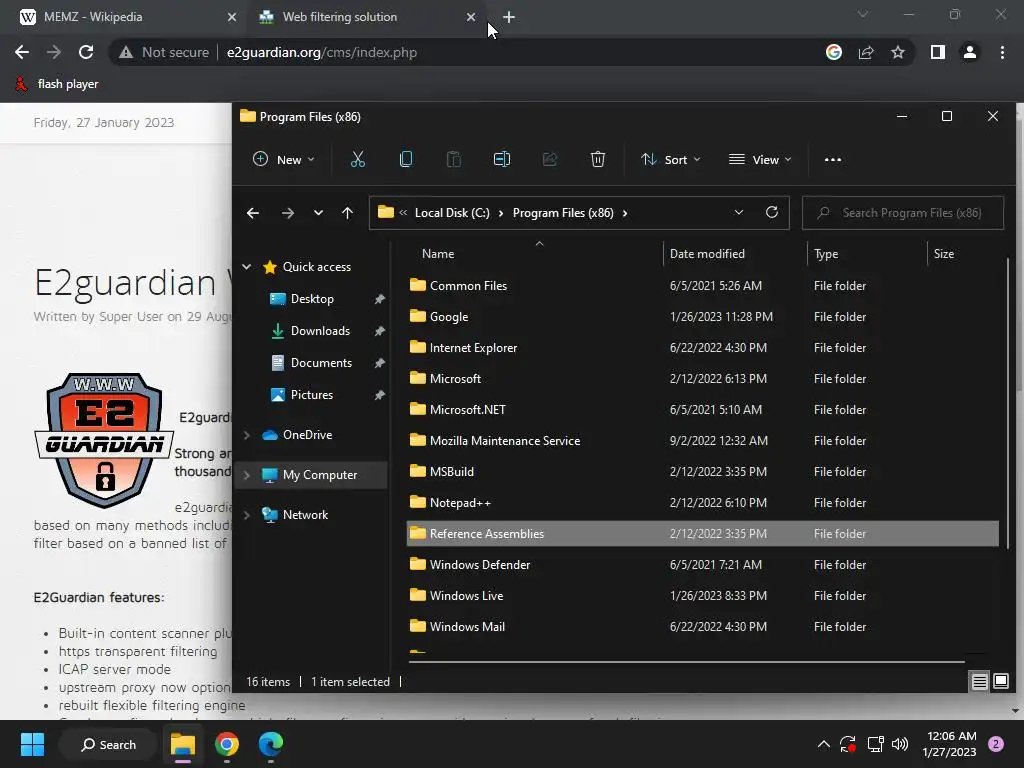The width and height of the screenshot is (1024, 768).
Task: Reload the Chrome page
Action: point(86,52)
